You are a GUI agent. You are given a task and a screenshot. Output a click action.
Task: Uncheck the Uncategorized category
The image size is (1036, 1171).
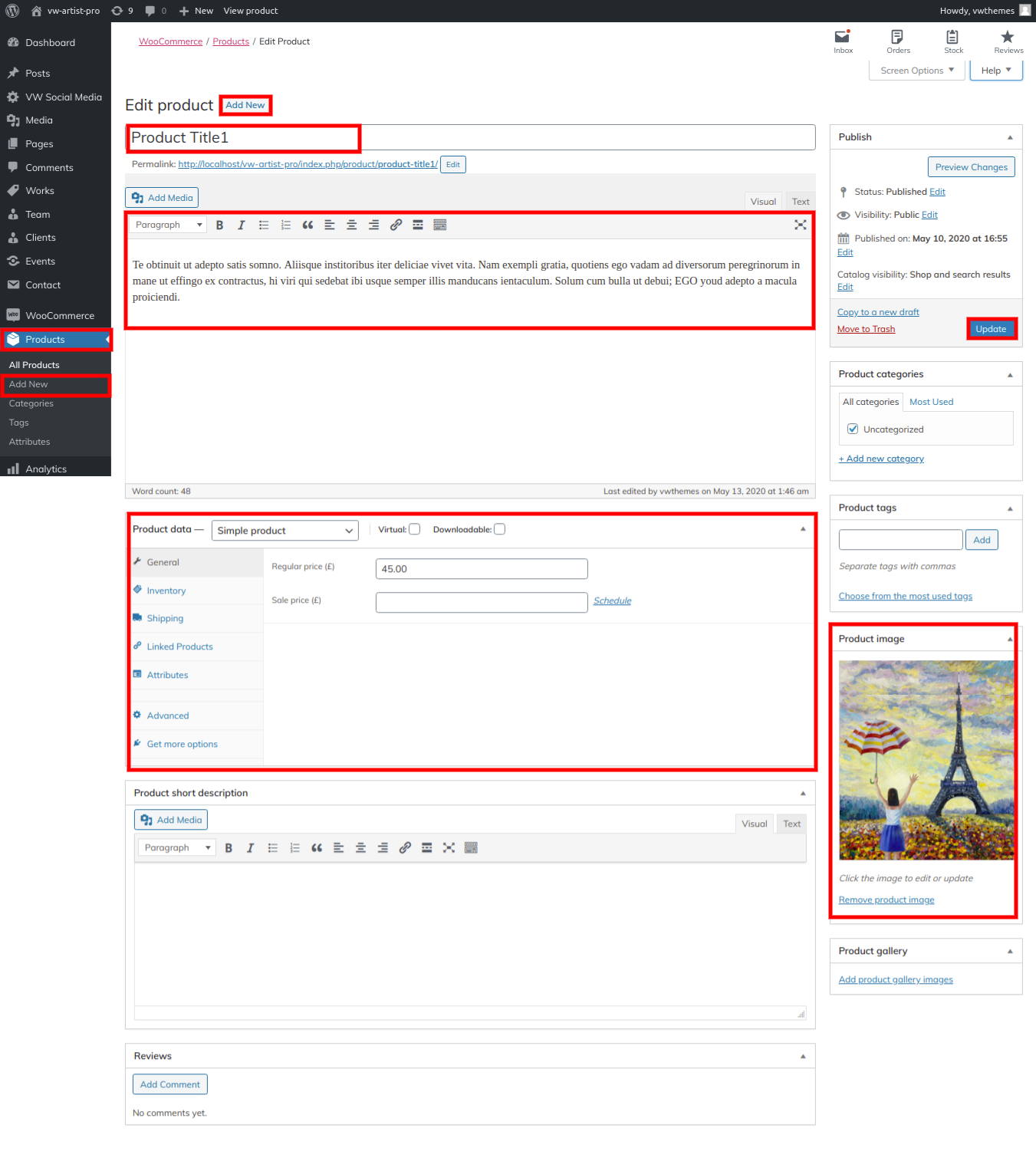click(853, 429)
